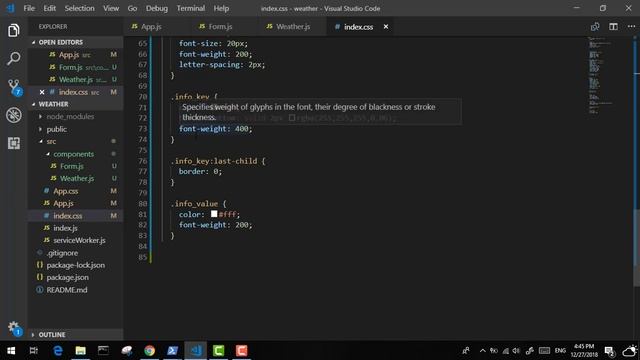The width and height of the screenshot is (640, 360).
Task: Open package-lock.json in explorer
Action: pos(76,265)
